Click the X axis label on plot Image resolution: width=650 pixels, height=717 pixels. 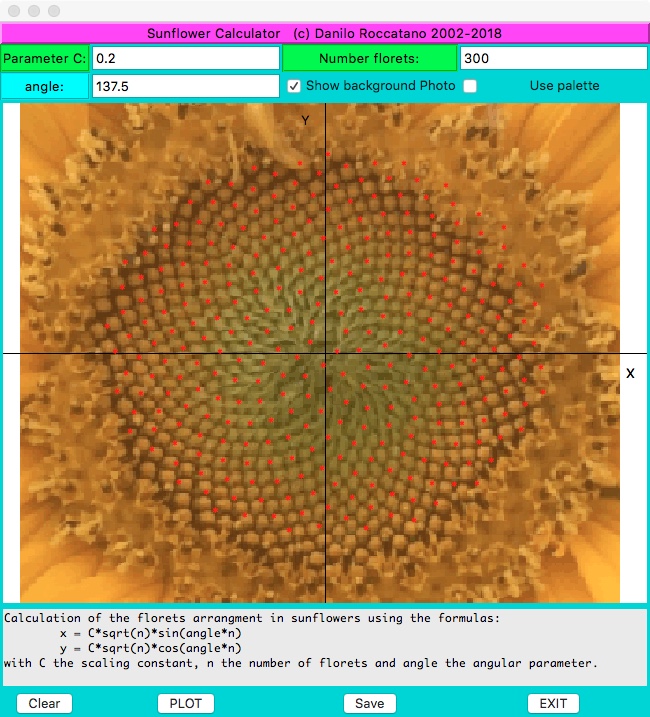click(x=630, y=373)
